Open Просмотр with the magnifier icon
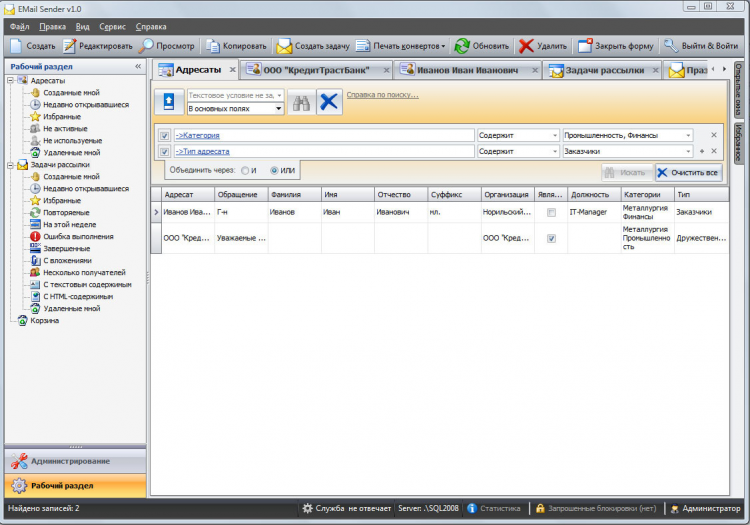750x525 pixels. point(146,46)
